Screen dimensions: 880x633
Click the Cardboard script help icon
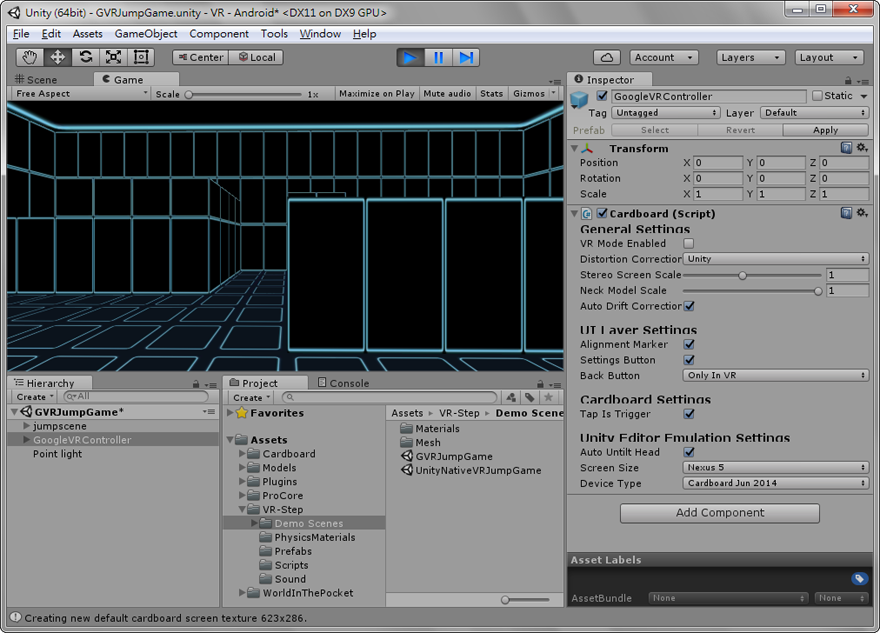point(846,213)
